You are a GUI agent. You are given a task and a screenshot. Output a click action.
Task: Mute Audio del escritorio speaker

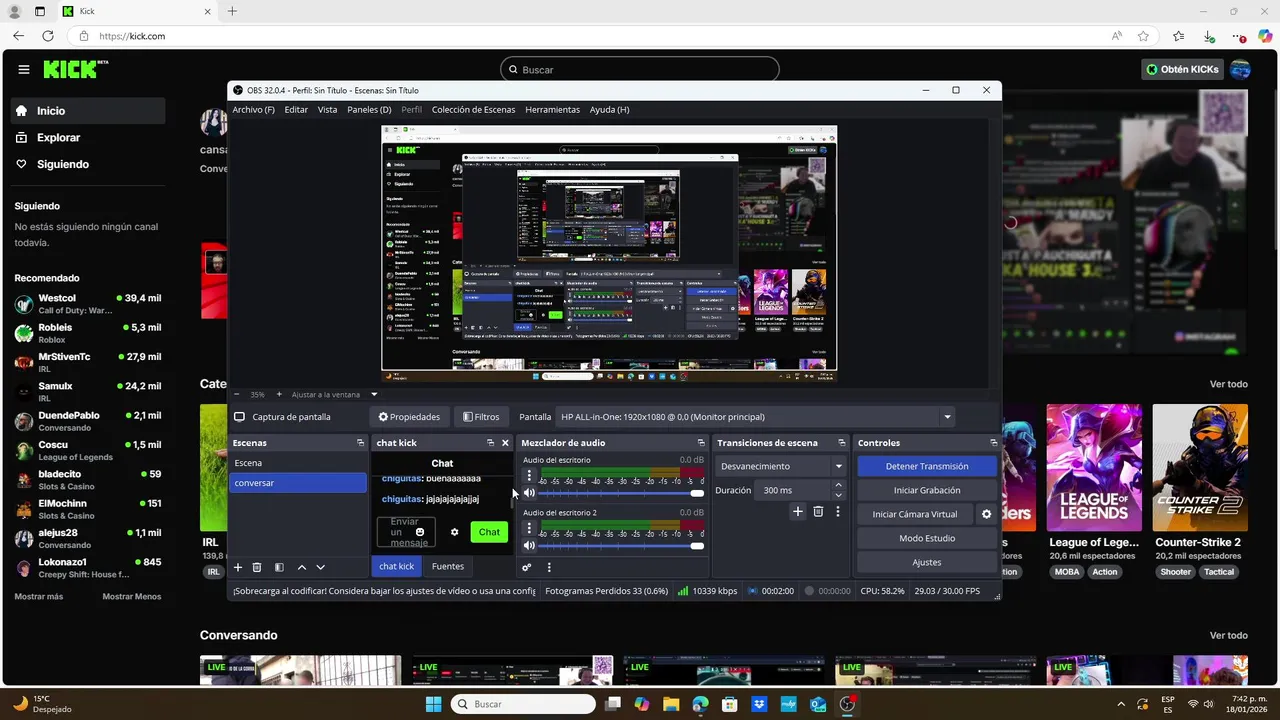point(529,493)
